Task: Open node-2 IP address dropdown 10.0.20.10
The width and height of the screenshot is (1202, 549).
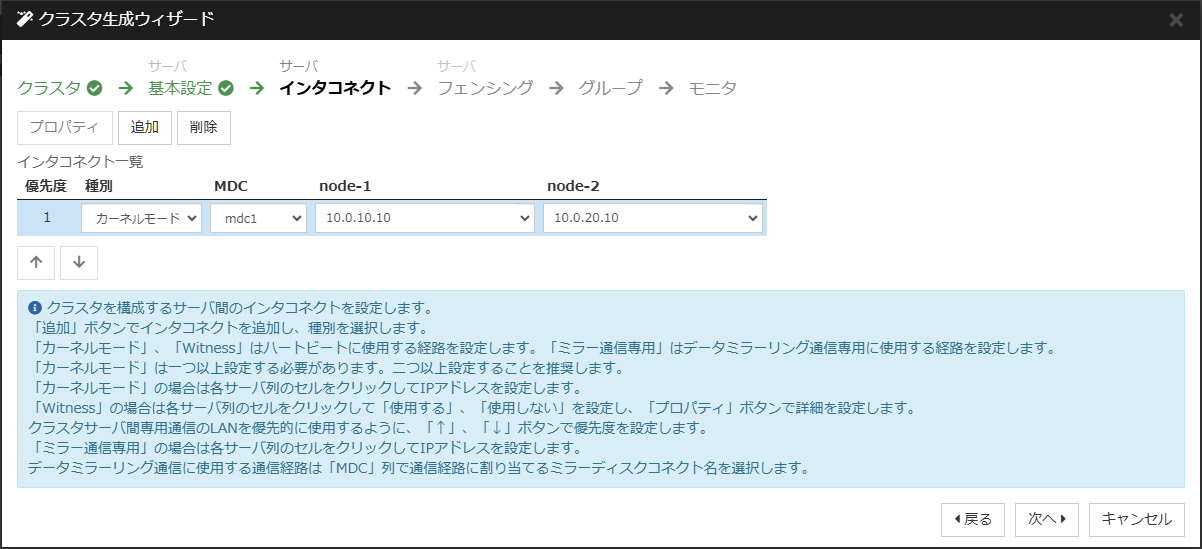Action: click(x=652, y=218)
